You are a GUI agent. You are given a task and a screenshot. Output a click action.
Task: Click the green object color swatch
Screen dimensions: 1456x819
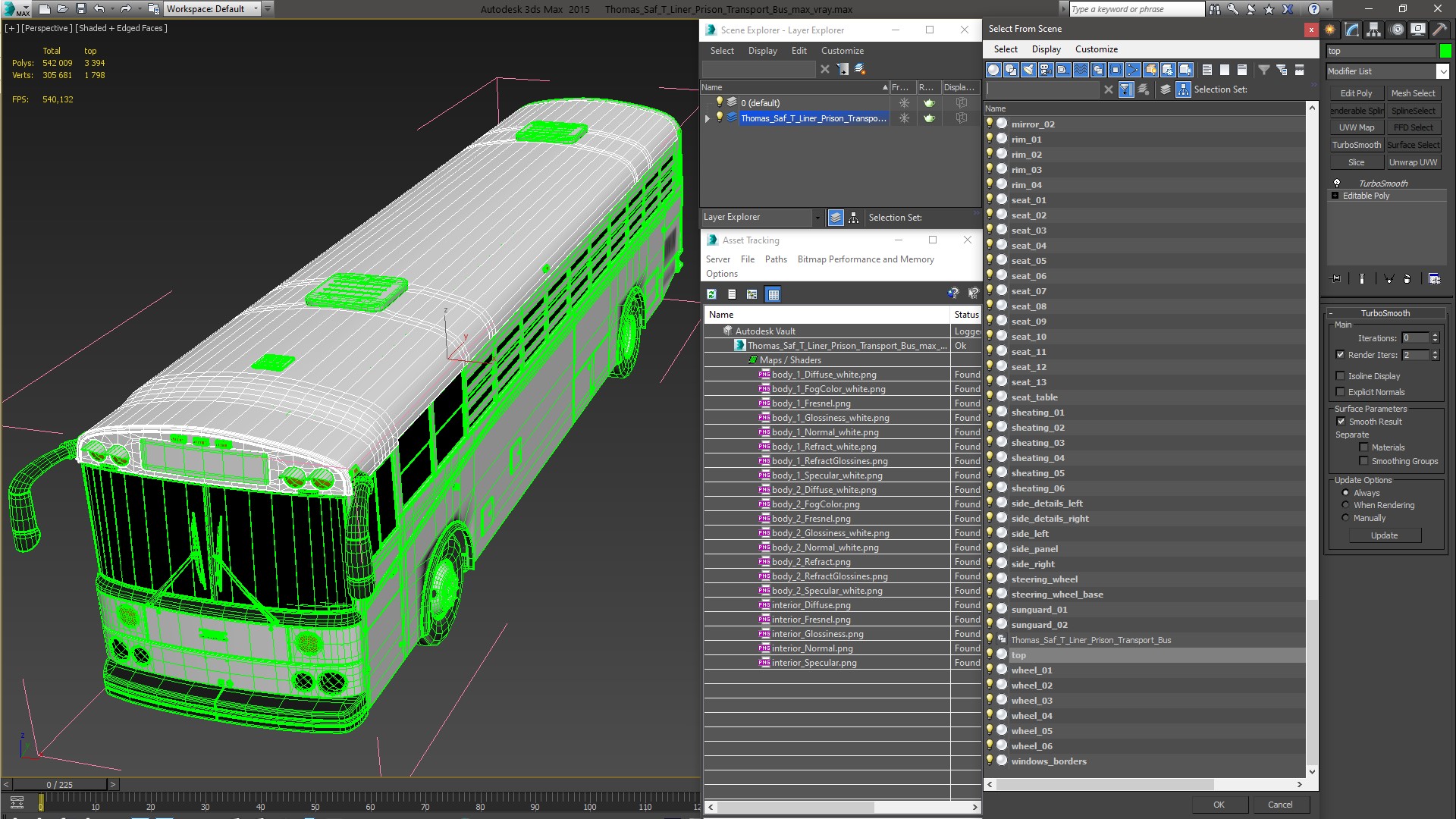(x=1445, y=51)
